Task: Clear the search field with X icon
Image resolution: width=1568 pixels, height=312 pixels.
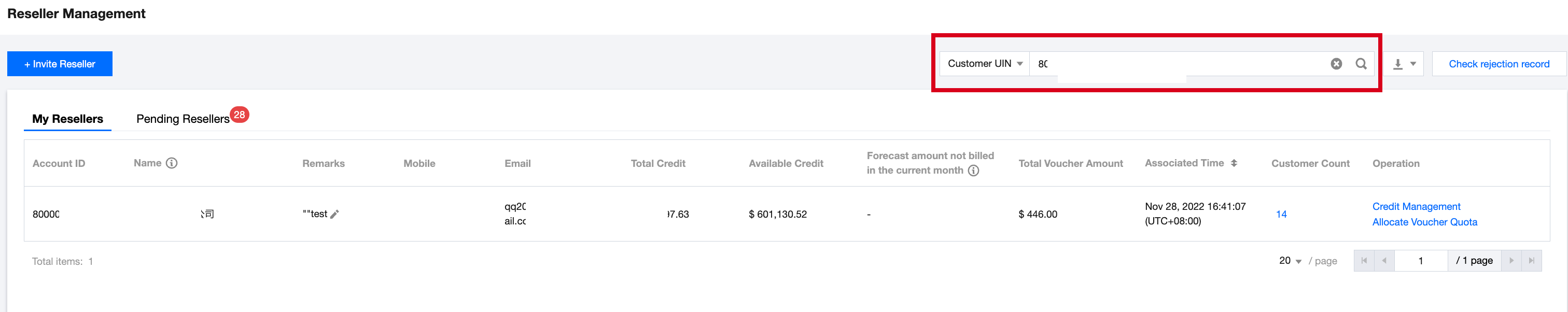Action: pyautogui.click(x=1336, y=64)
